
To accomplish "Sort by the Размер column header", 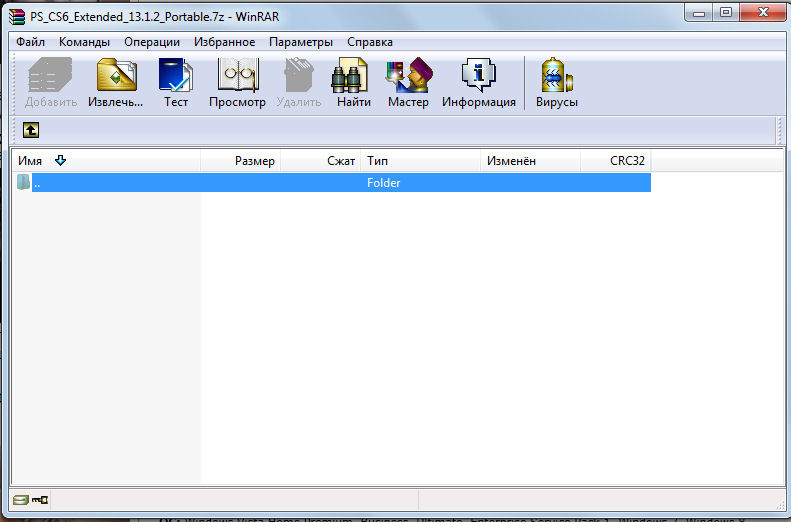I will pos(241,161).
